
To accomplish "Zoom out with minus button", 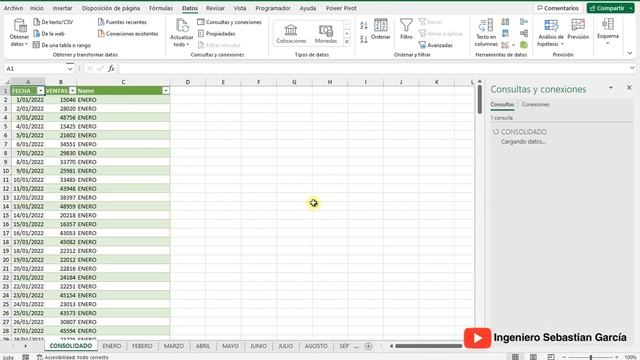I will [x=564, y=357].
